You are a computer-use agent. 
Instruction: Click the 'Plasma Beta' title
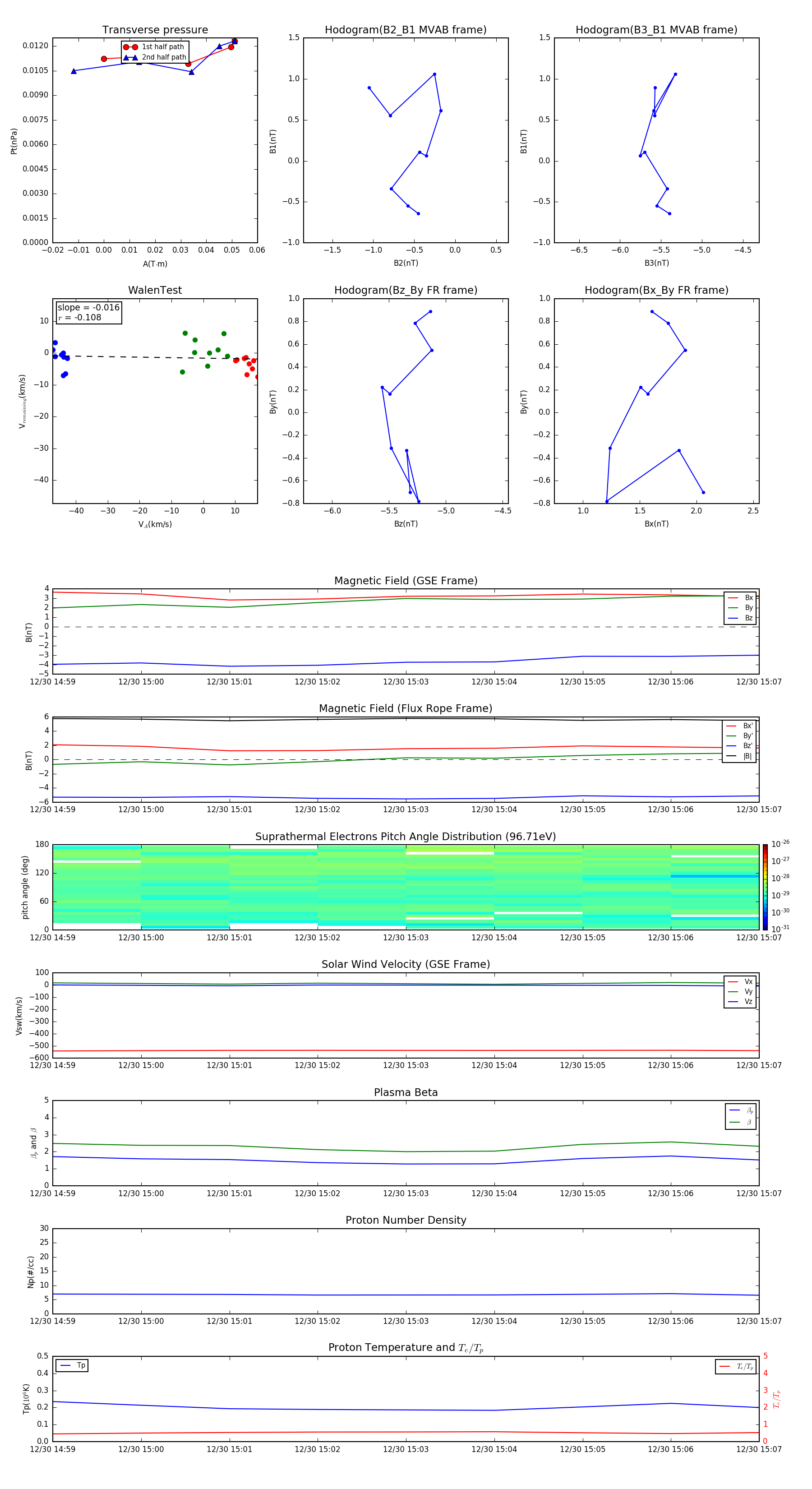[406, 1092]
